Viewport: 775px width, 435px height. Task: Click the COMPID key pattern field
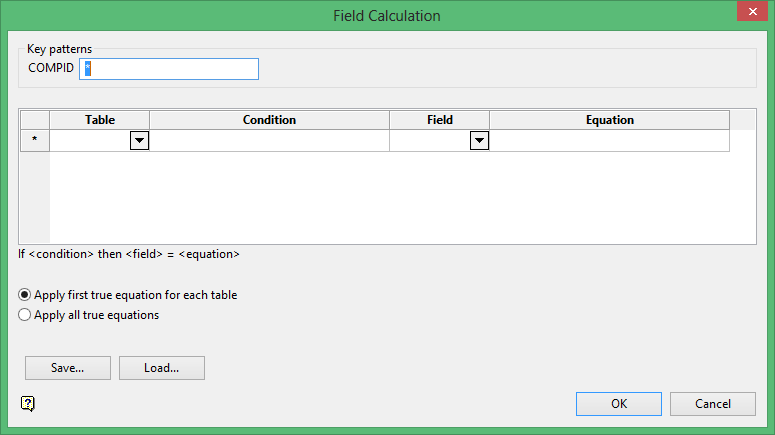[175, 68]
